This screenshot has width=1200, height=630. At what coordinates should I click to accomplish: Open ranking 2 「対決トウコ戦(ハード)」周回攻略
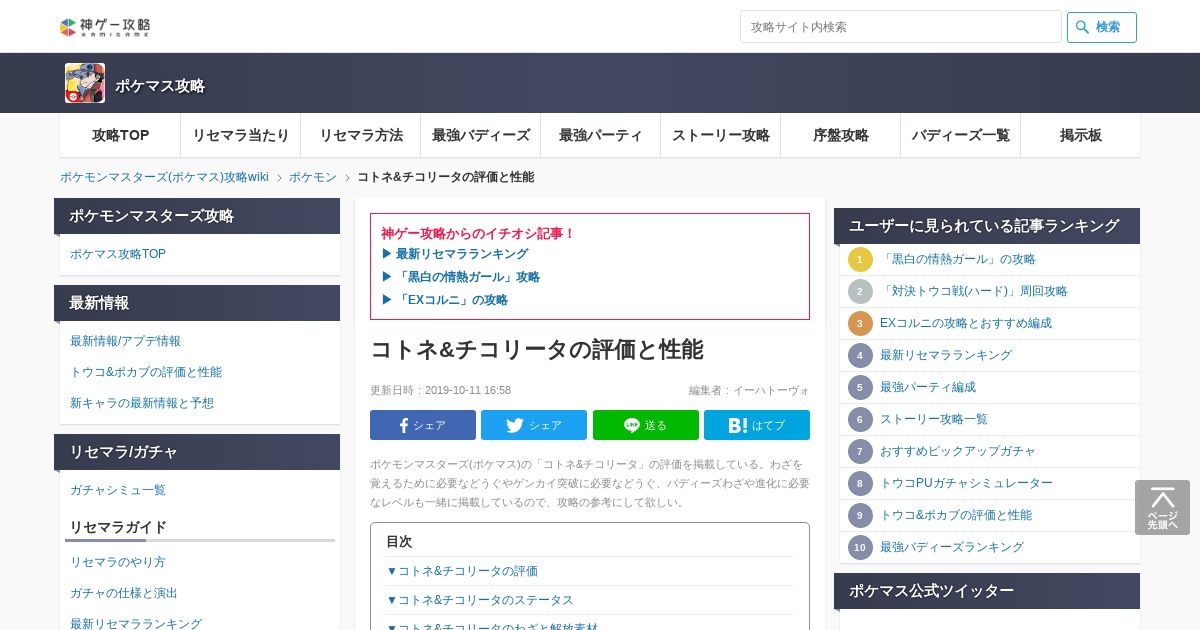pyautogui.click(x=974, y=291)
